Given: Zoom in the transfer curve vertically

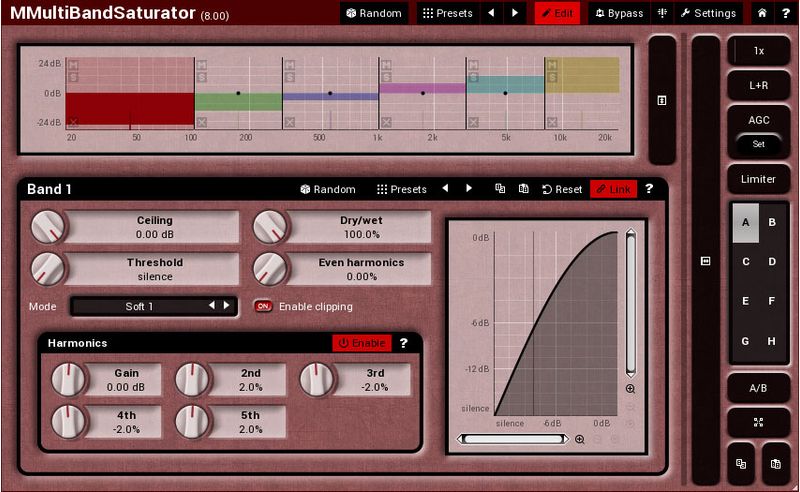Looking at the screenshot, I should [631, 389].
